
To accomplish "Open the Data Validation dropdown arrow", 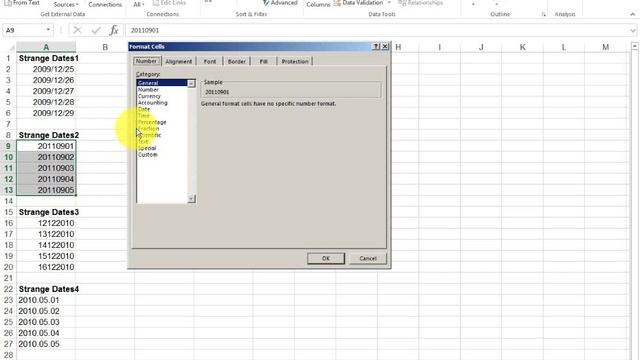I will [389, 3].
